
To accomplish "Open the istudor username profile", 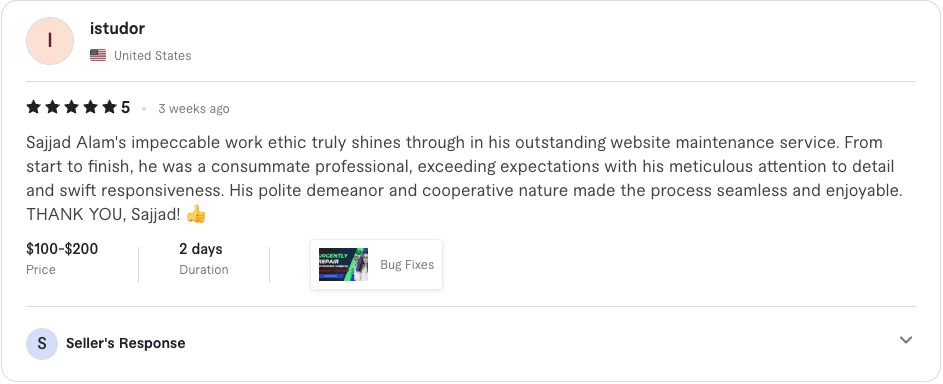I will 117,28.
